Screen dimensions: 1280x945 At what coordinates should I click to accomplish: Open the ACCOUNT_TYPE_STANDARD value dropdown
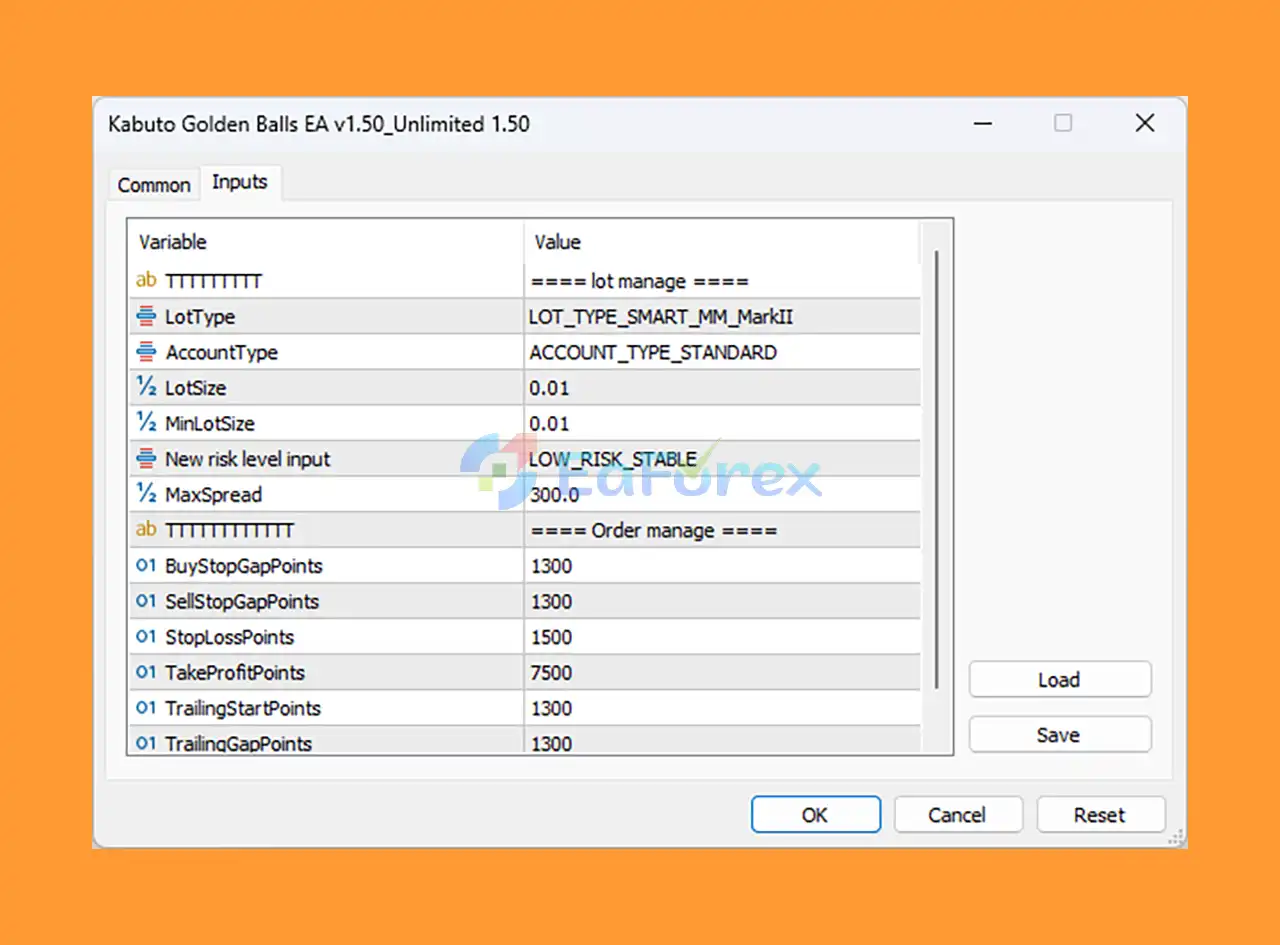[x=722, y=352]
